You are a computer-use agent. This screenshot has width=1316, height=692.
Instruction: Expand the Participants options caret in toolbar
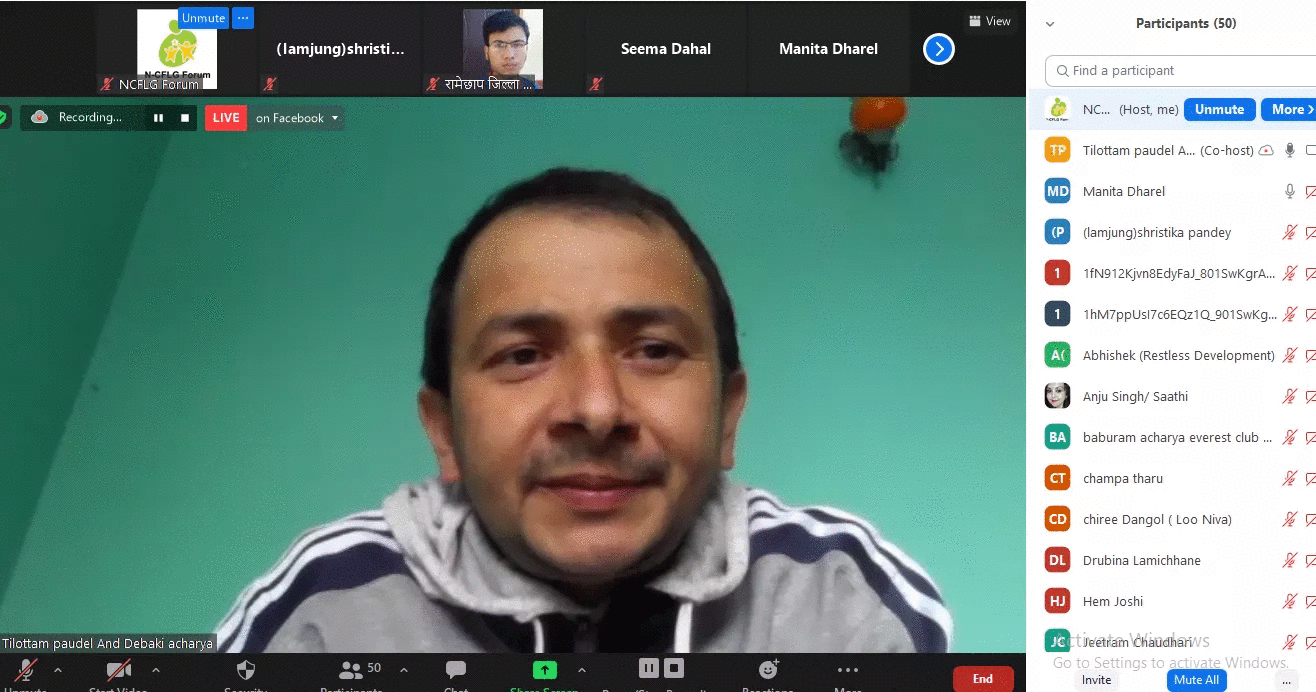pos(404,670)
